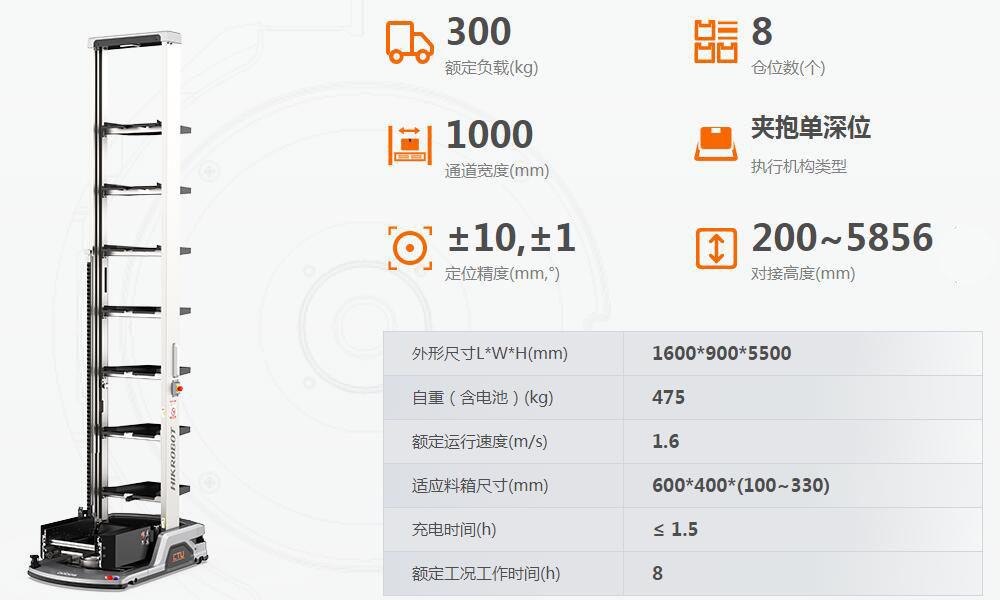The image size is (1000, 600).
Task: Select the 600*400*(100~330) tote size cell
Action: point(740,485)
